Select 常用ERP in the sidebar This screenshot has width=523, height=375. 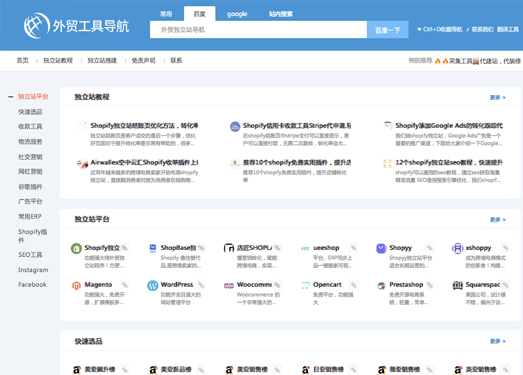coord(30,217)
